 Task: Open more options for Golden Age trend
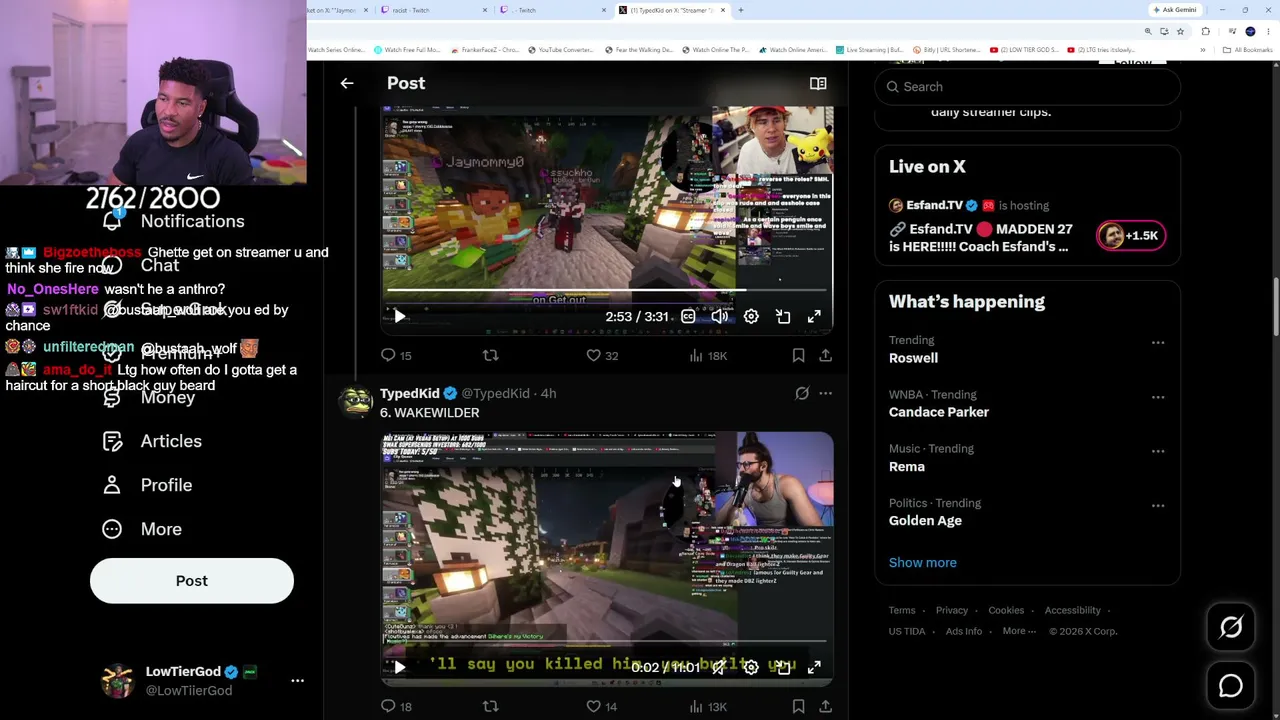click(1158, 505)
